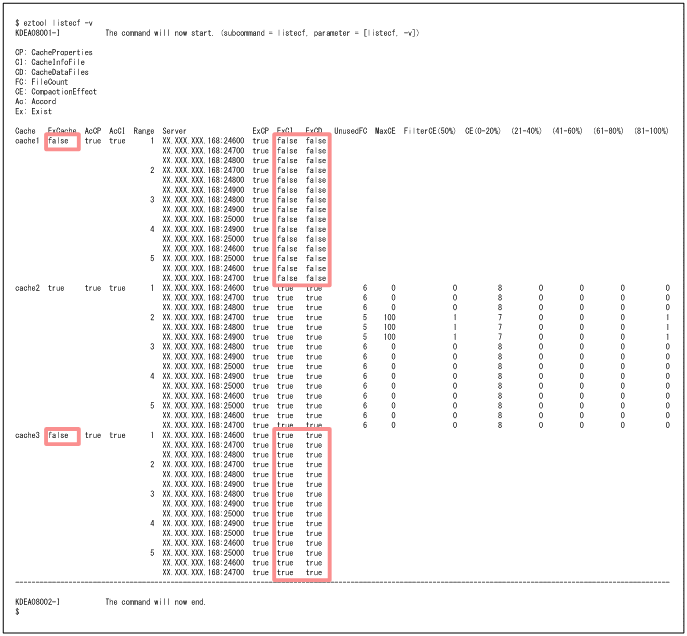Click 'The command will now end.' message

[x=155, y=601]
